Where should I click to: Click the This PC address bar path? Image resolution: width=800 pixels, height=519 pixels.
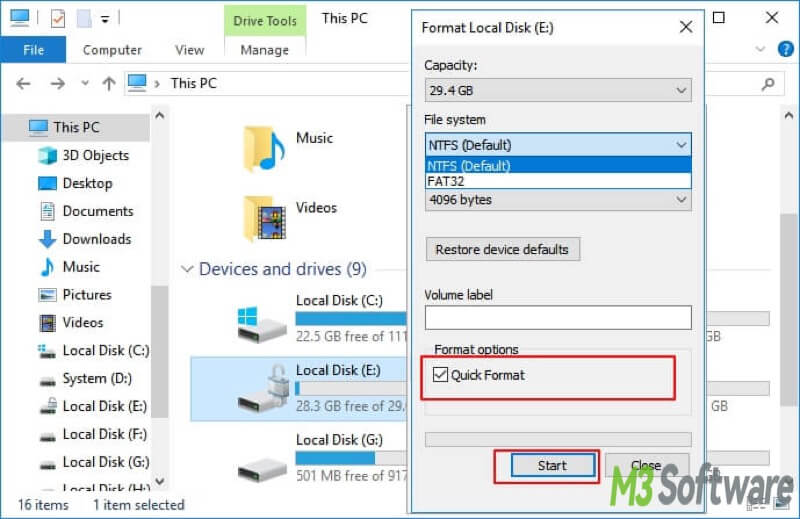click(193, 83)
